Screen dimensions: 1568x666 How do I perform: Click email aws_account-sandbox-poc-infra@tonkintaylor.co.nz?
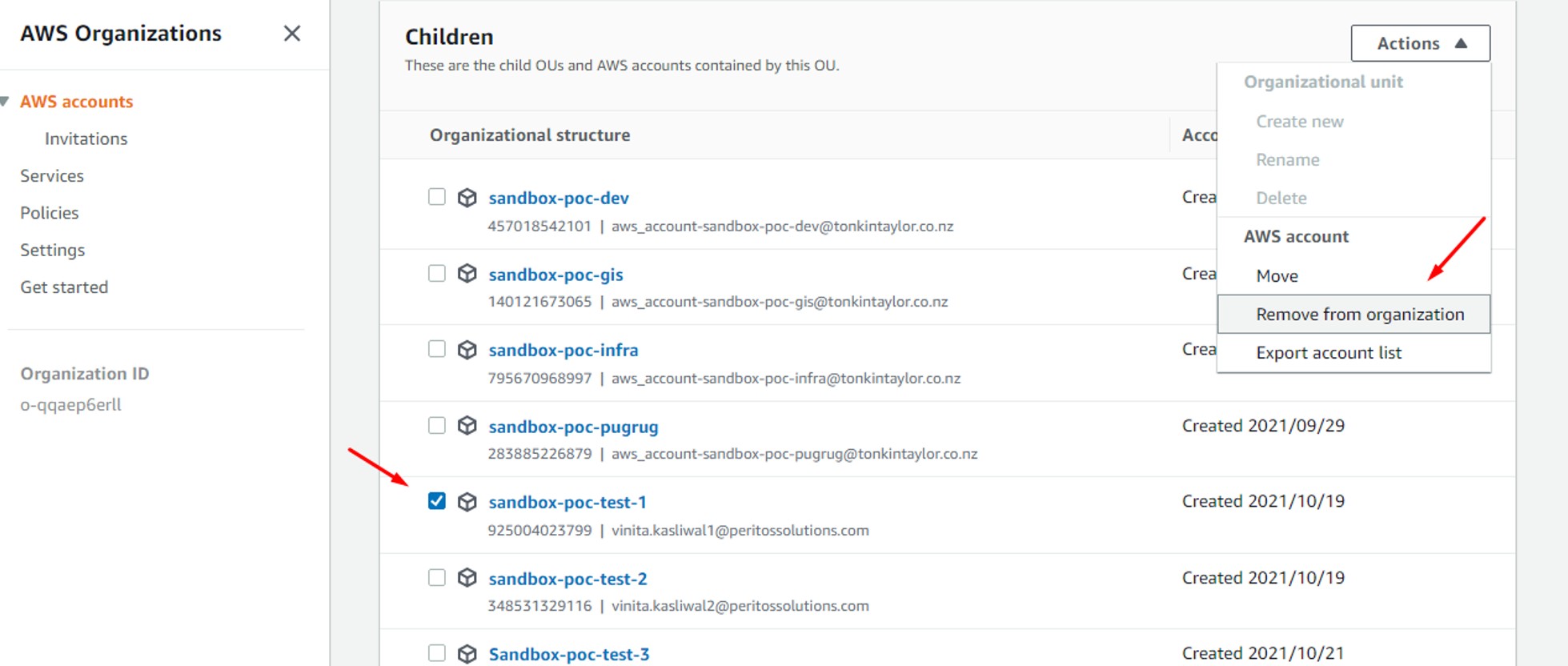[786, 378]
